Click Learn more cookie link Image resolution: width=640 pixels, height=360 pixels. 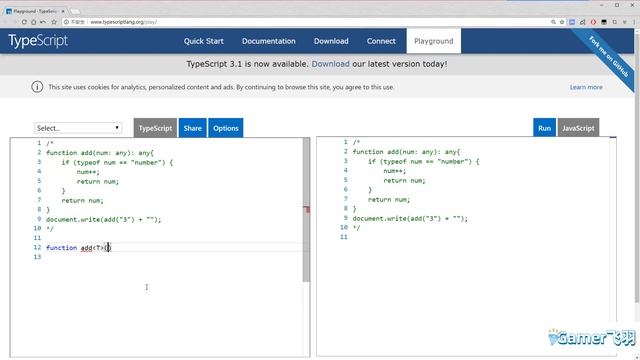coord(586,87)
